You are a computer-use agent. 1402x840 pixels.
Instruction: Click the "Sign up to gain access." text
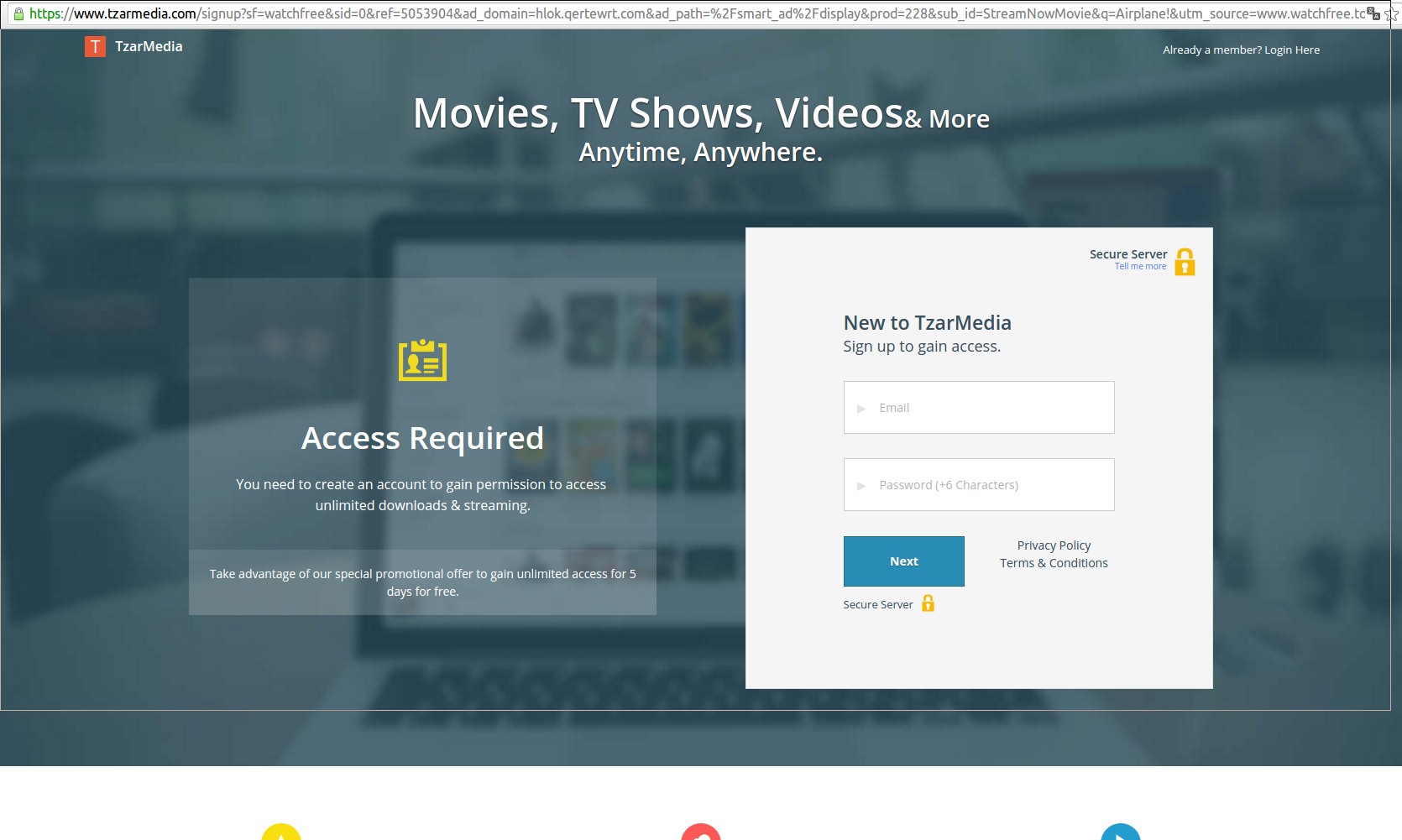922,347
